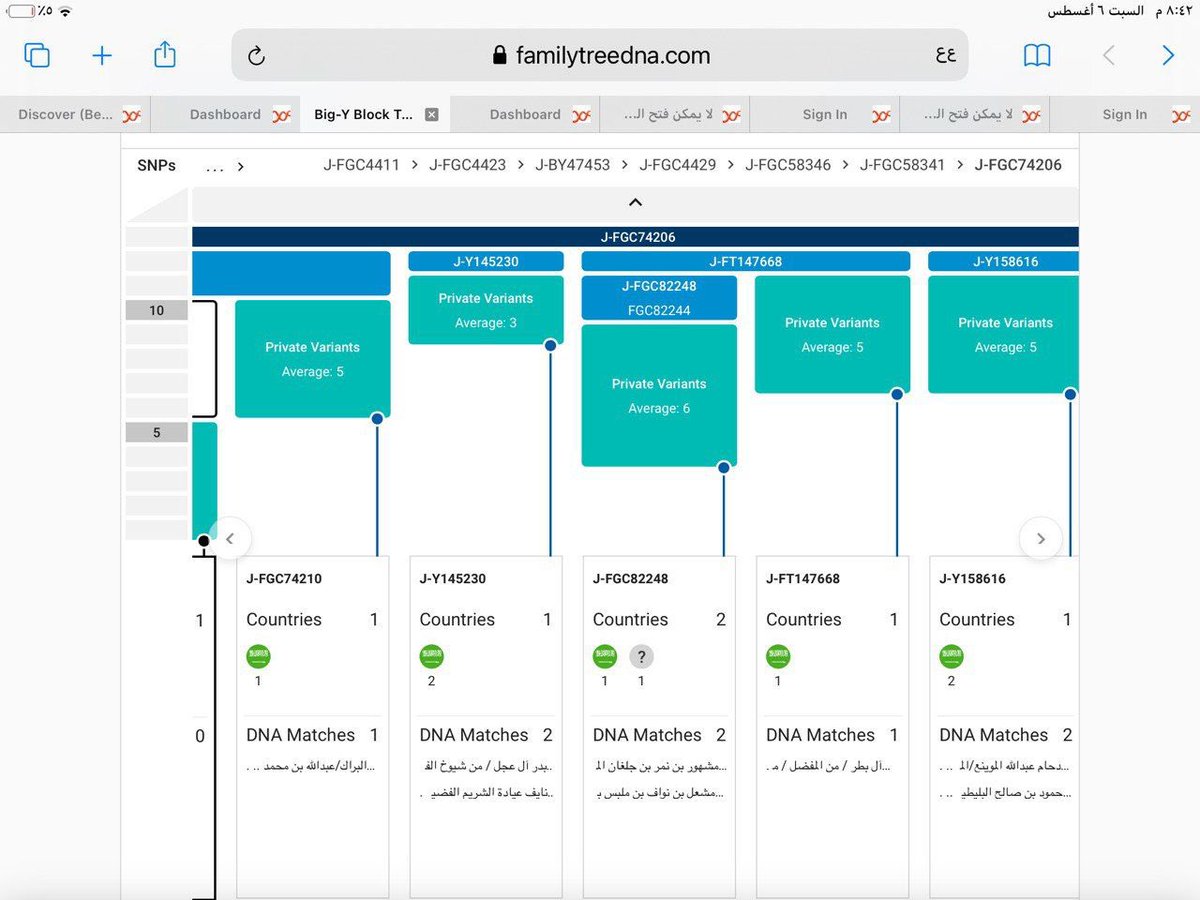
Task: Tap the familytreedna.com address bar
Action: tap(600, 55)
